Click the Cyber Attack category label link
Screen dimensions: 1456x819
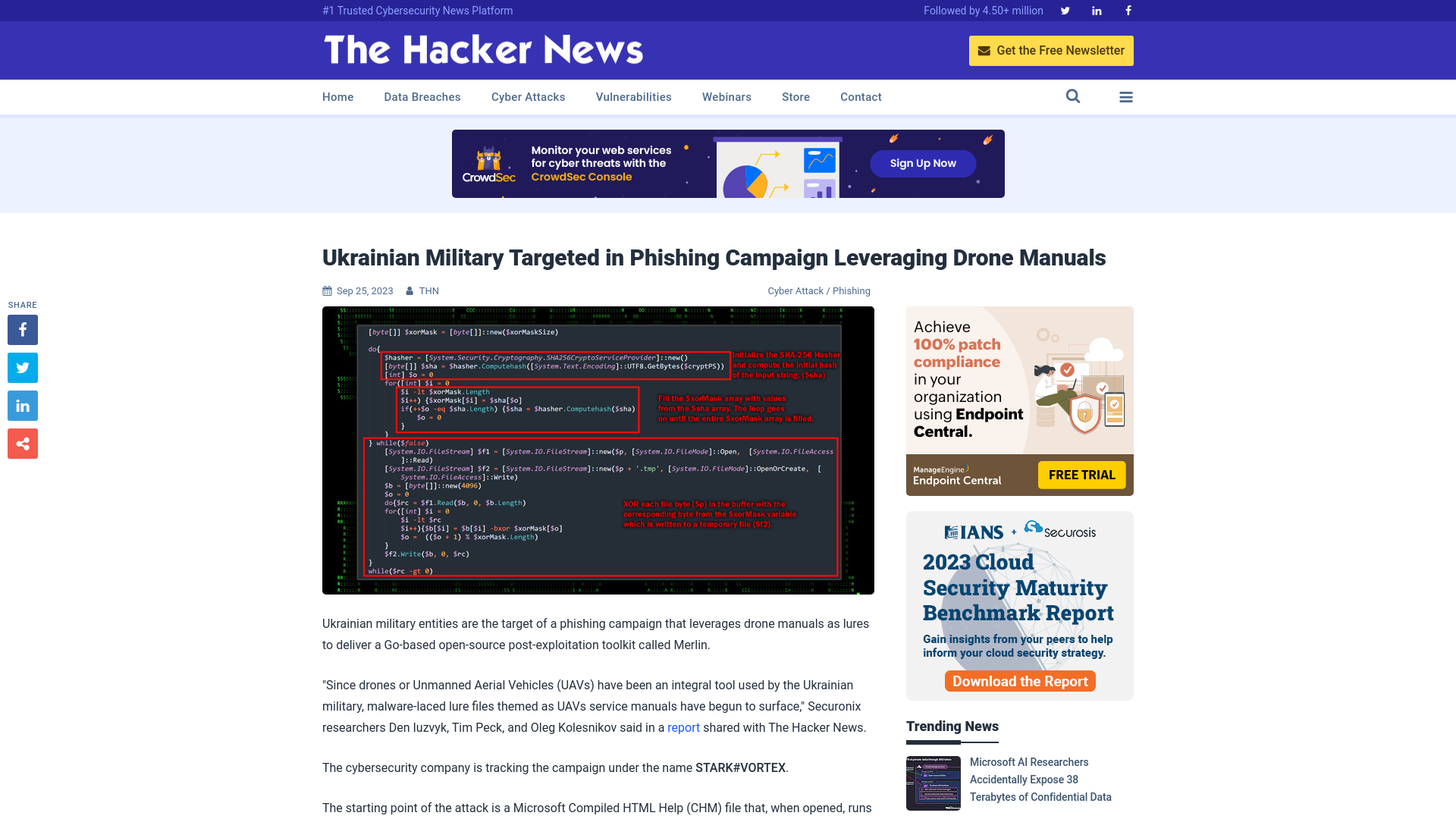coord(795,290)
